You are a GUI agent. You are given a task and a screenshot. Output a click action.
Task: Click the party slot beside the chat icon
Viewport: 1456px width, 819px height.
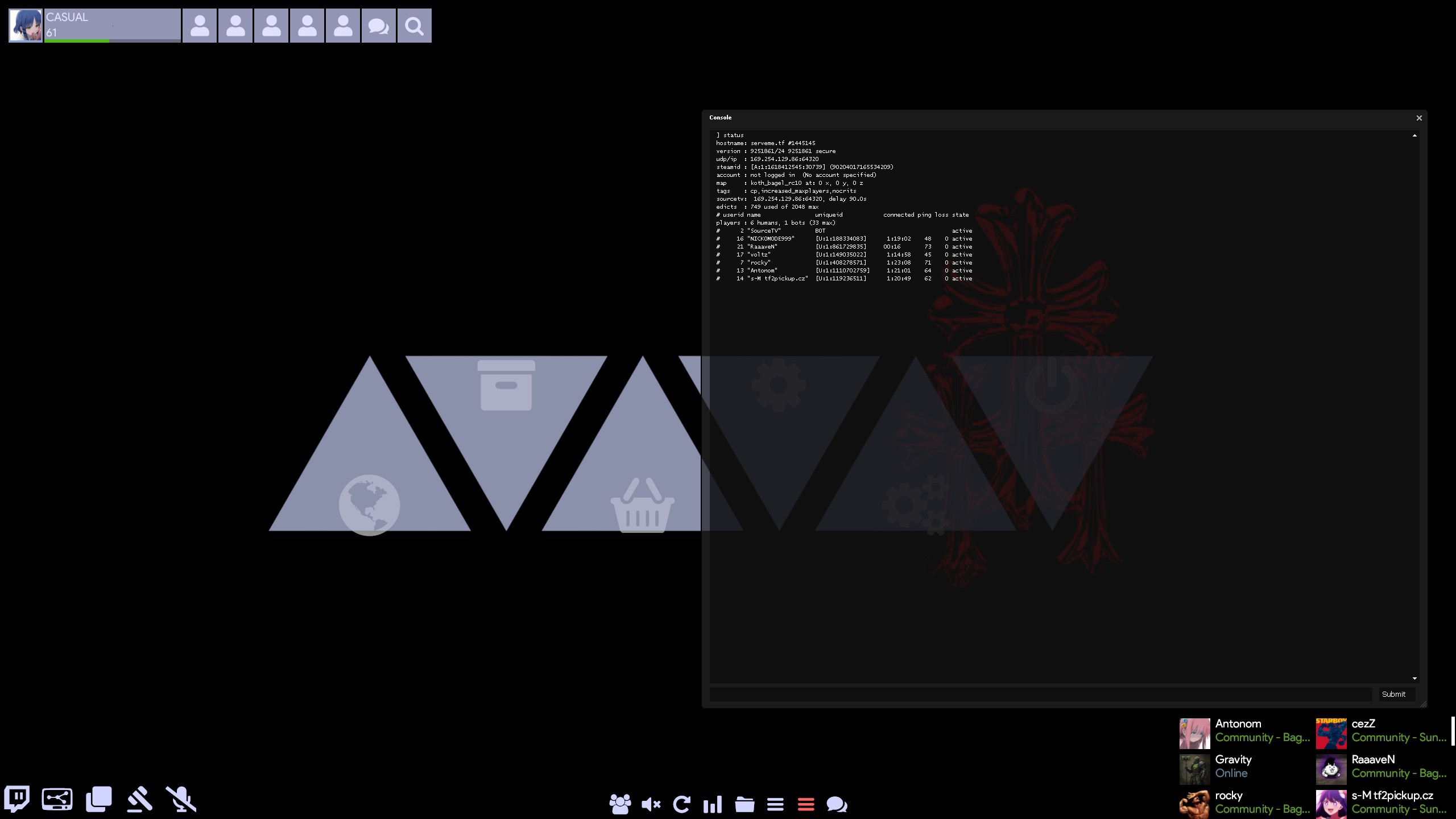(x=342, y=26)
